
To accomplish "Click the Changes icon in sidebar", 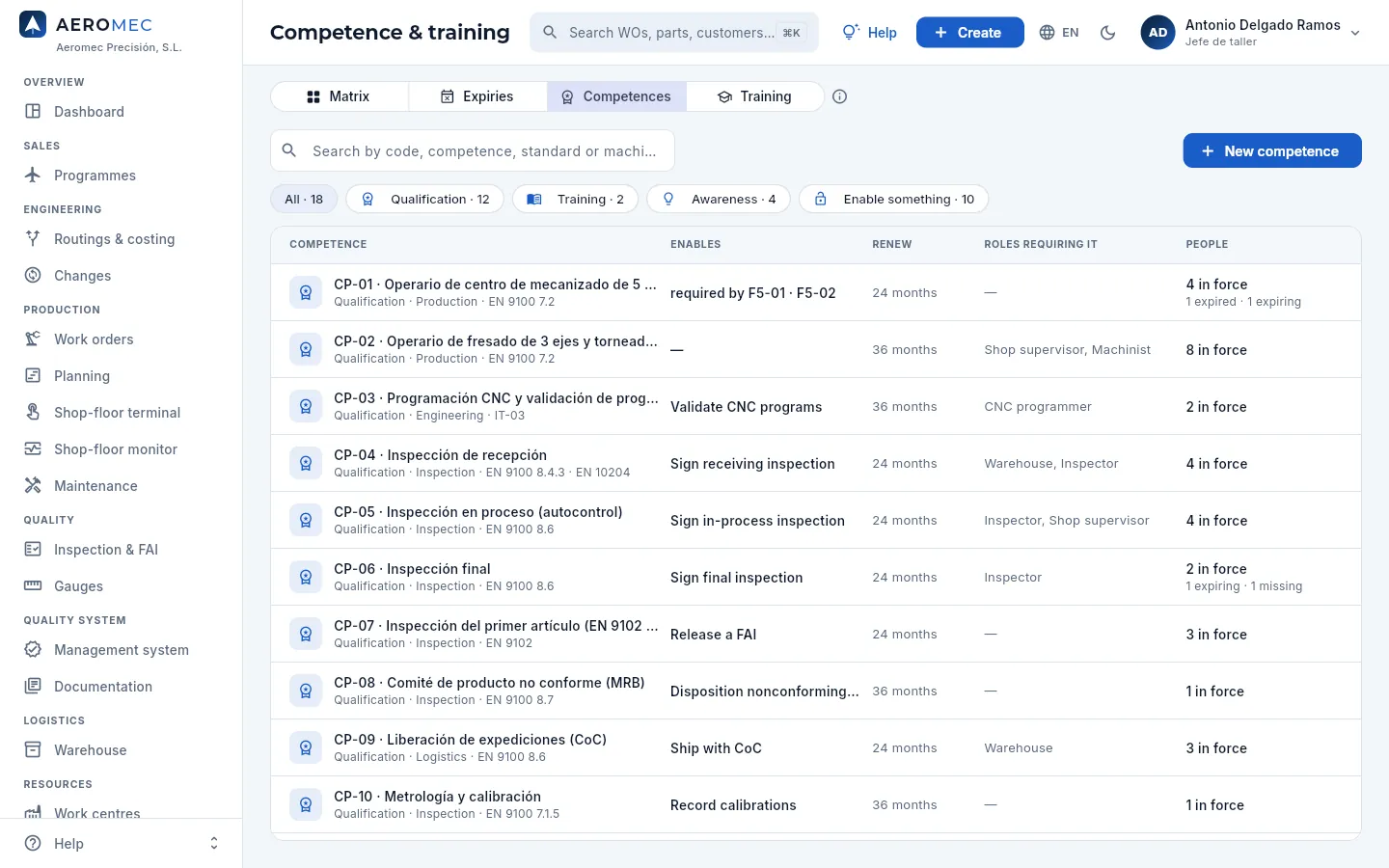I will [33, 275].
